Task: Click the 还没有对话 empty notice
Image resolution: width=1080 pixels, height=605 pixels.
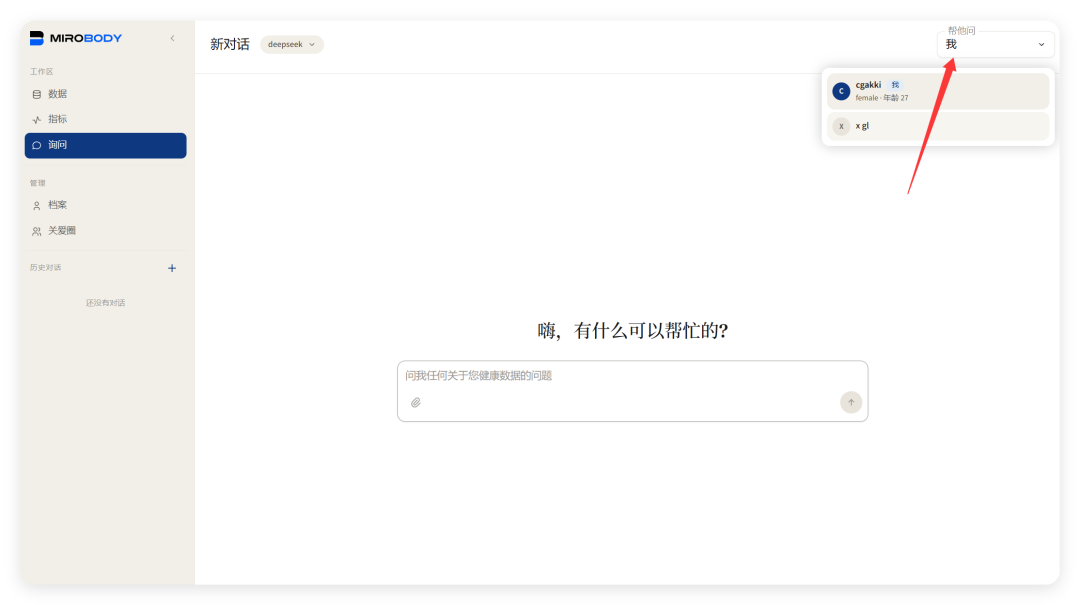Action: (x=105, y=303)
